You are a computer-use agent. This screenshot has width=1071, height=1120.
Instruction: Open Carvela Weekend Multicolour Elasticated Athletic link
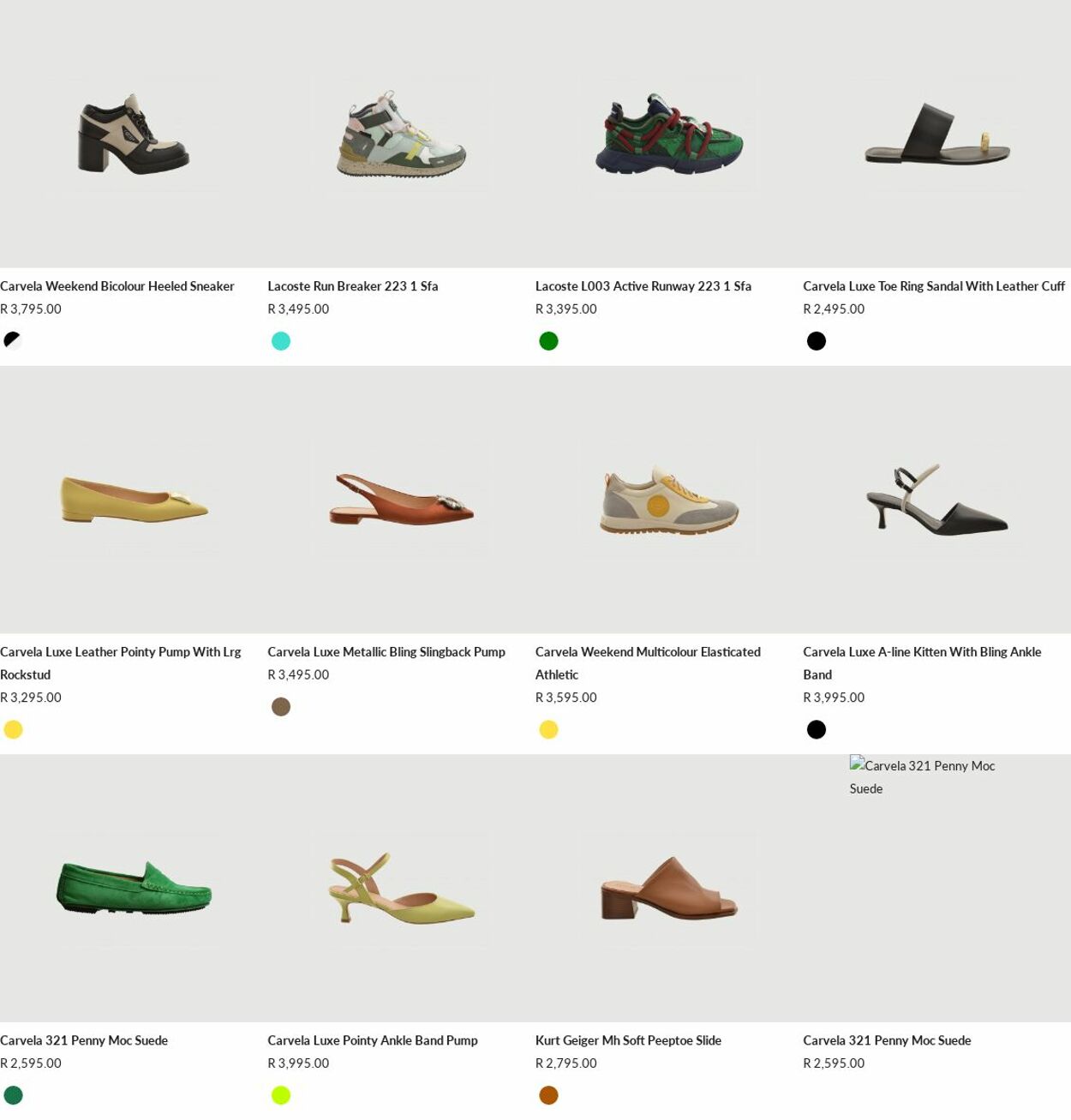click(648, 663)
